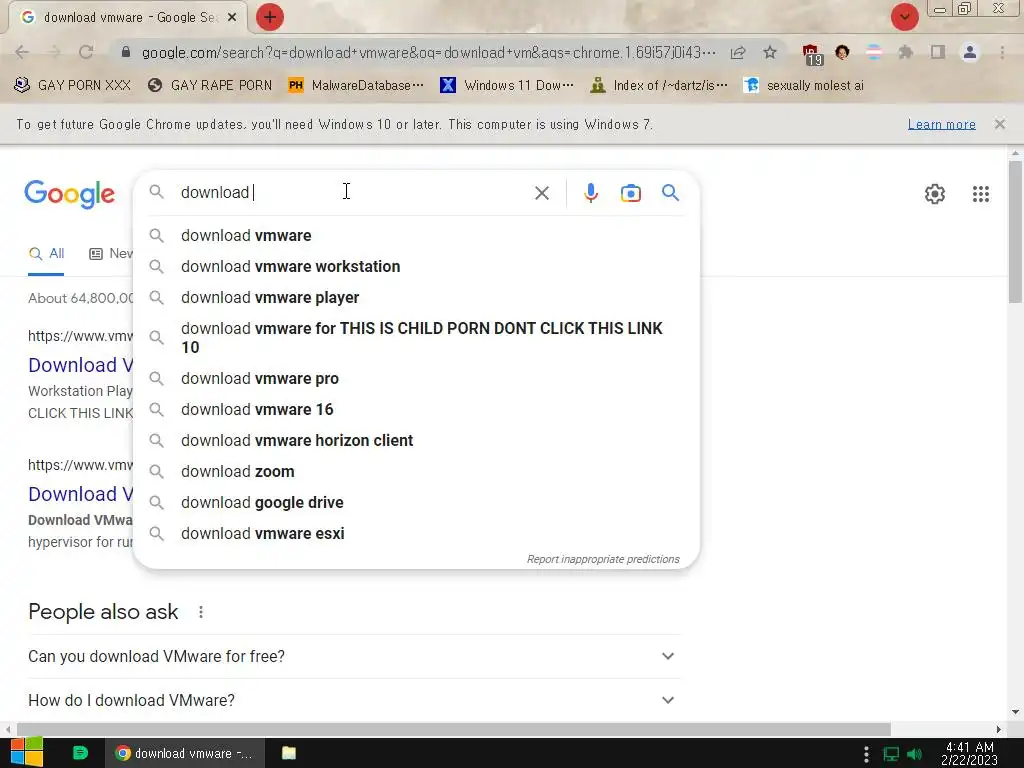Open Chrome's three-dot main menu
The width and height of the screenshot is (1024, 768).
(1002, 52)
